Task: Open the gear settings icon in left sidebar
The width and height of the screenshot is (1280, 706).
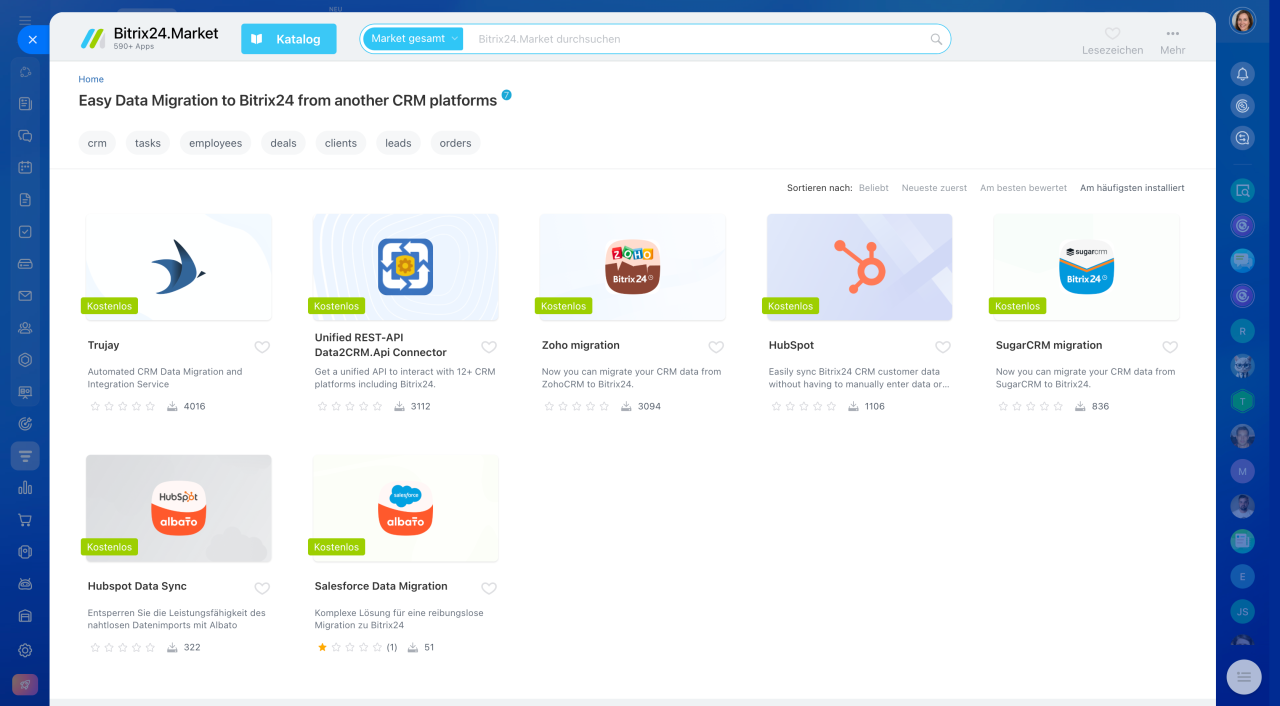Action: [x=25, y=650]
